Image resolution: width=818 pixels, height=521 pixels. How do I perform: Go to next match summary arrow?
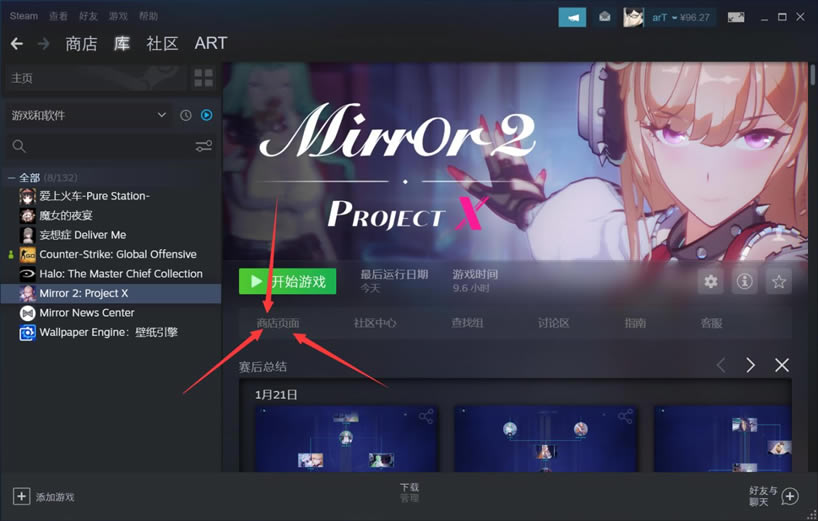(750, 366)
